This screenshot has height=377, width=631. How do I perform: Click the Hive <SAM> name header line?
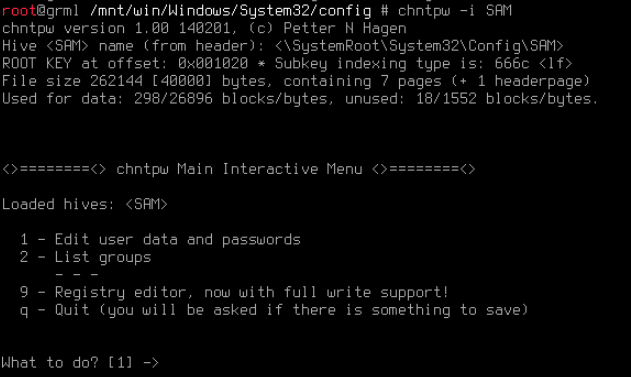(283, 46)
